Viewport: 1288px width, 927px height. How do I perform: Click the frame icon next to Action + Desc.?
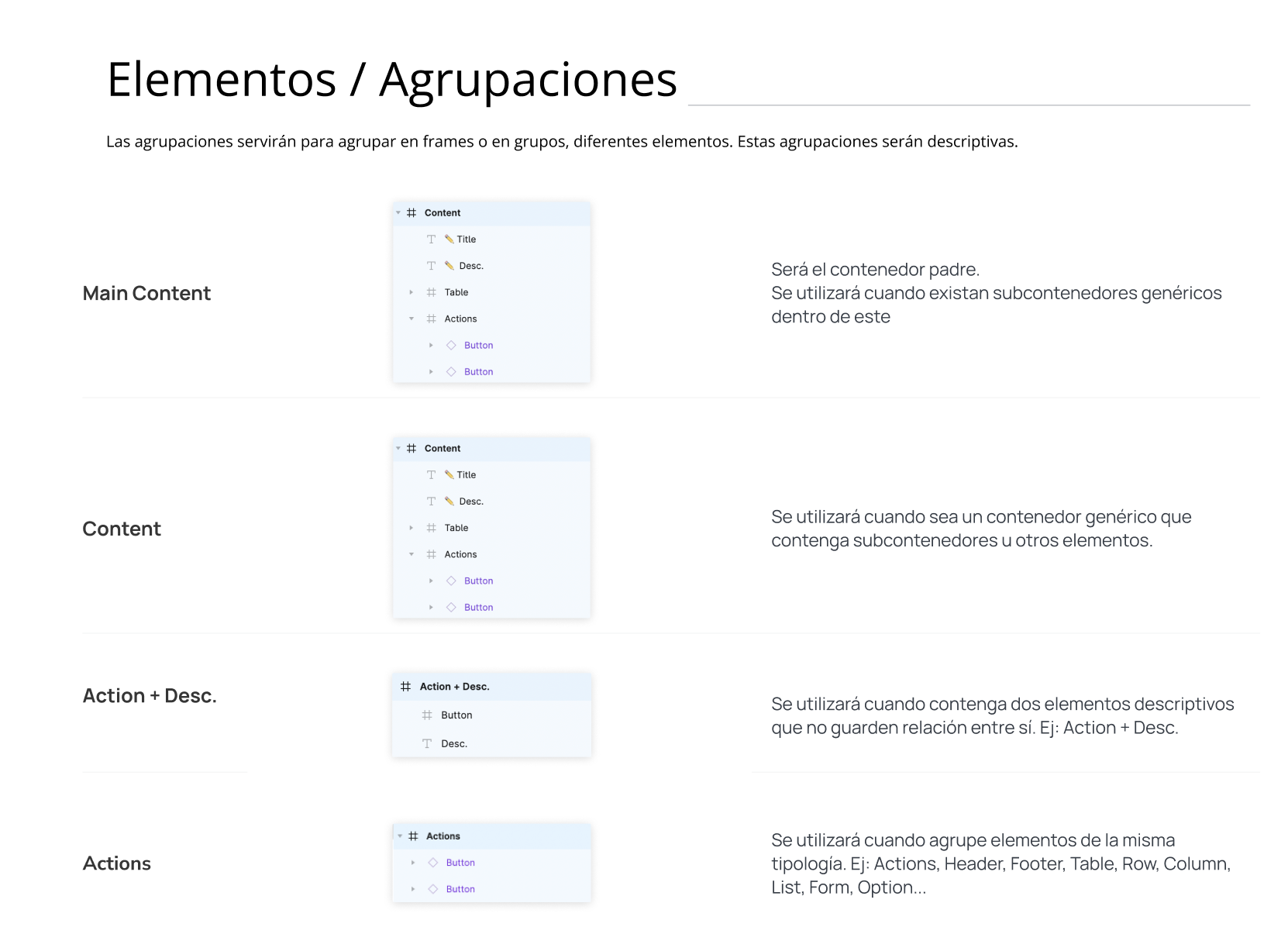point(405,686)
